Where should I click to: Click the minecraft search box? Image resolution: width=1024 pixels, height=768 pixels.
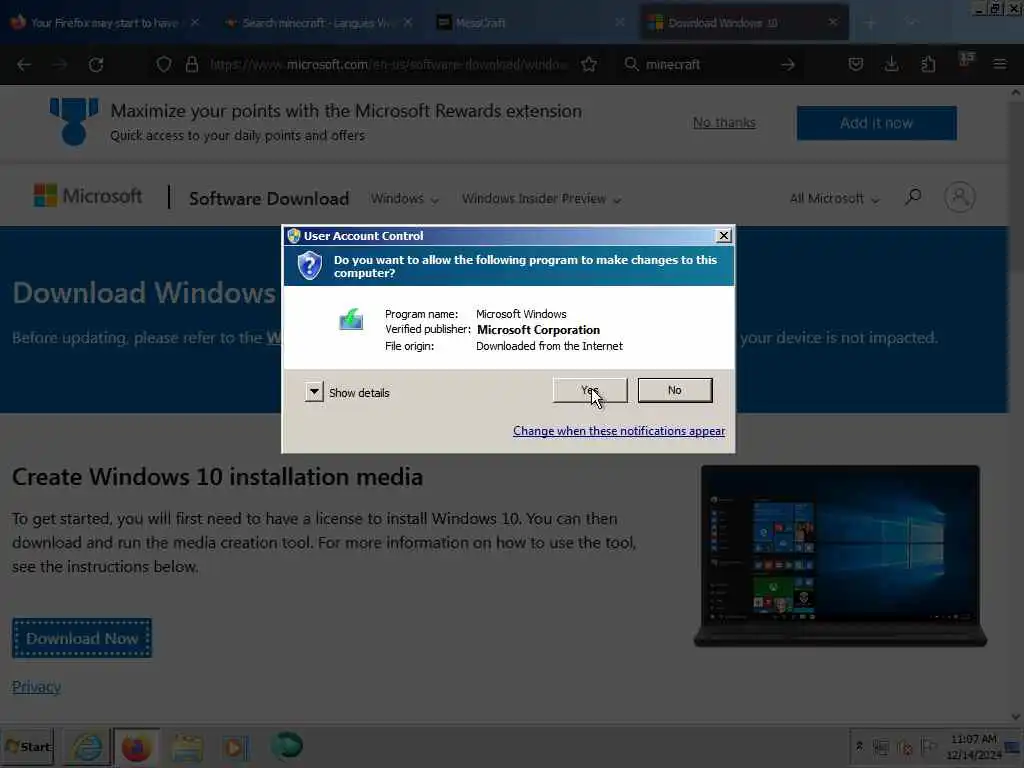coord(705,65)
